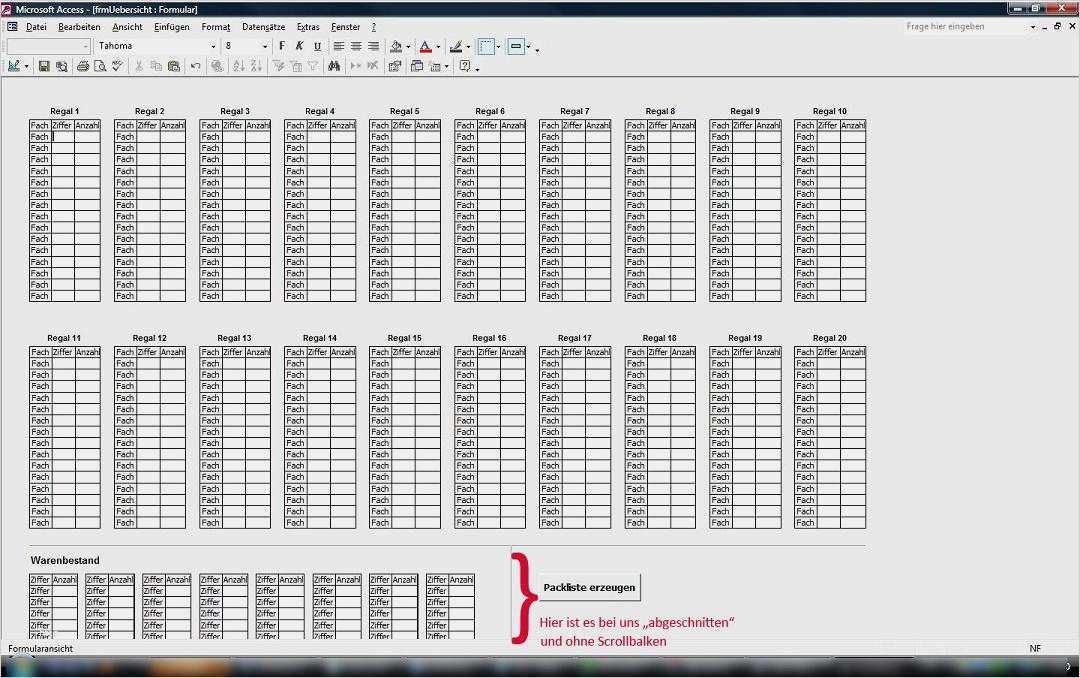Click the Paste clipboard icon

[x=174, y=66]
